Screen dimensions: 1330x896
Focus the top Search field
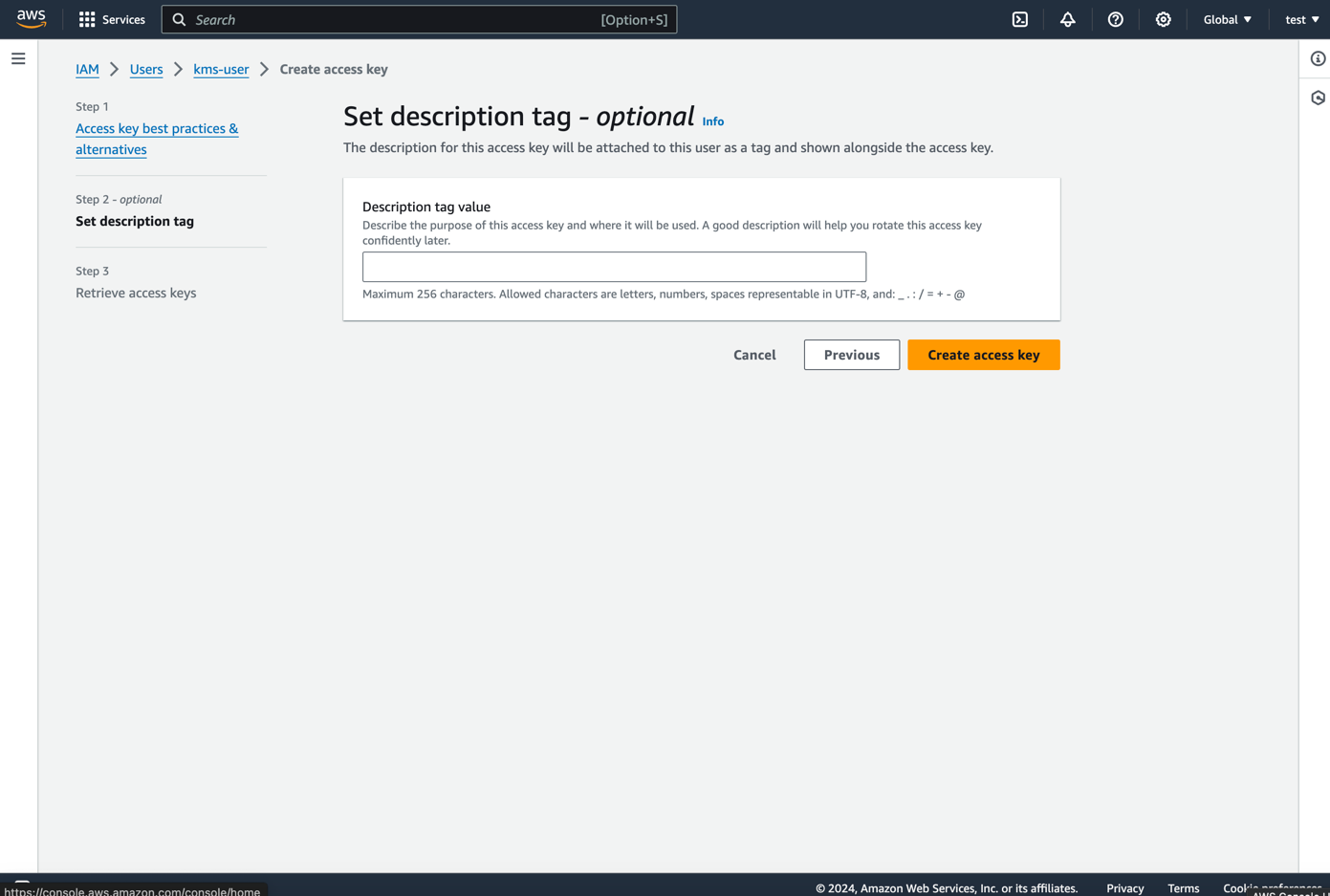pyautogui.click(x=419, y=19)
